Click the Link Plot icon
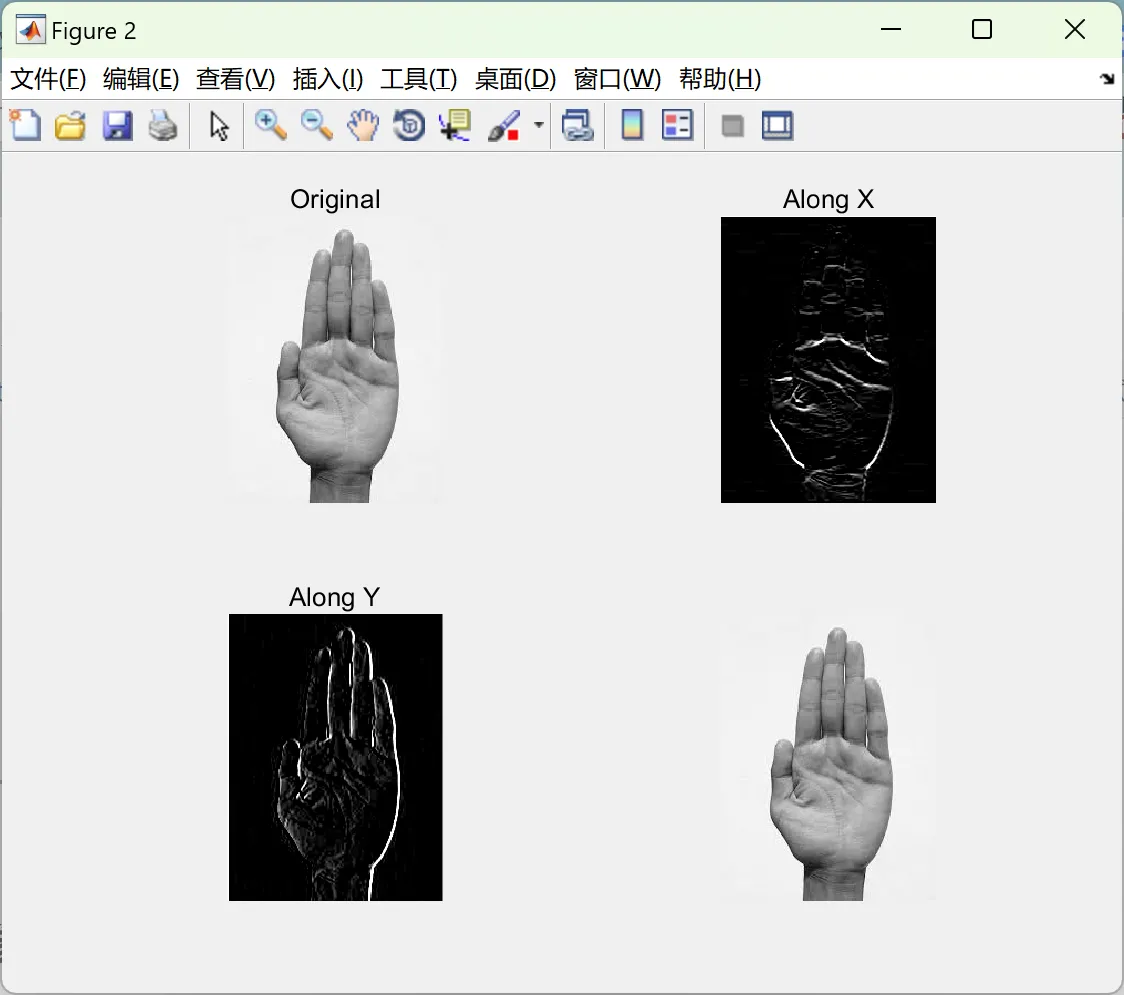This screenshot has height=995, width=1124. tap(578, 125)
